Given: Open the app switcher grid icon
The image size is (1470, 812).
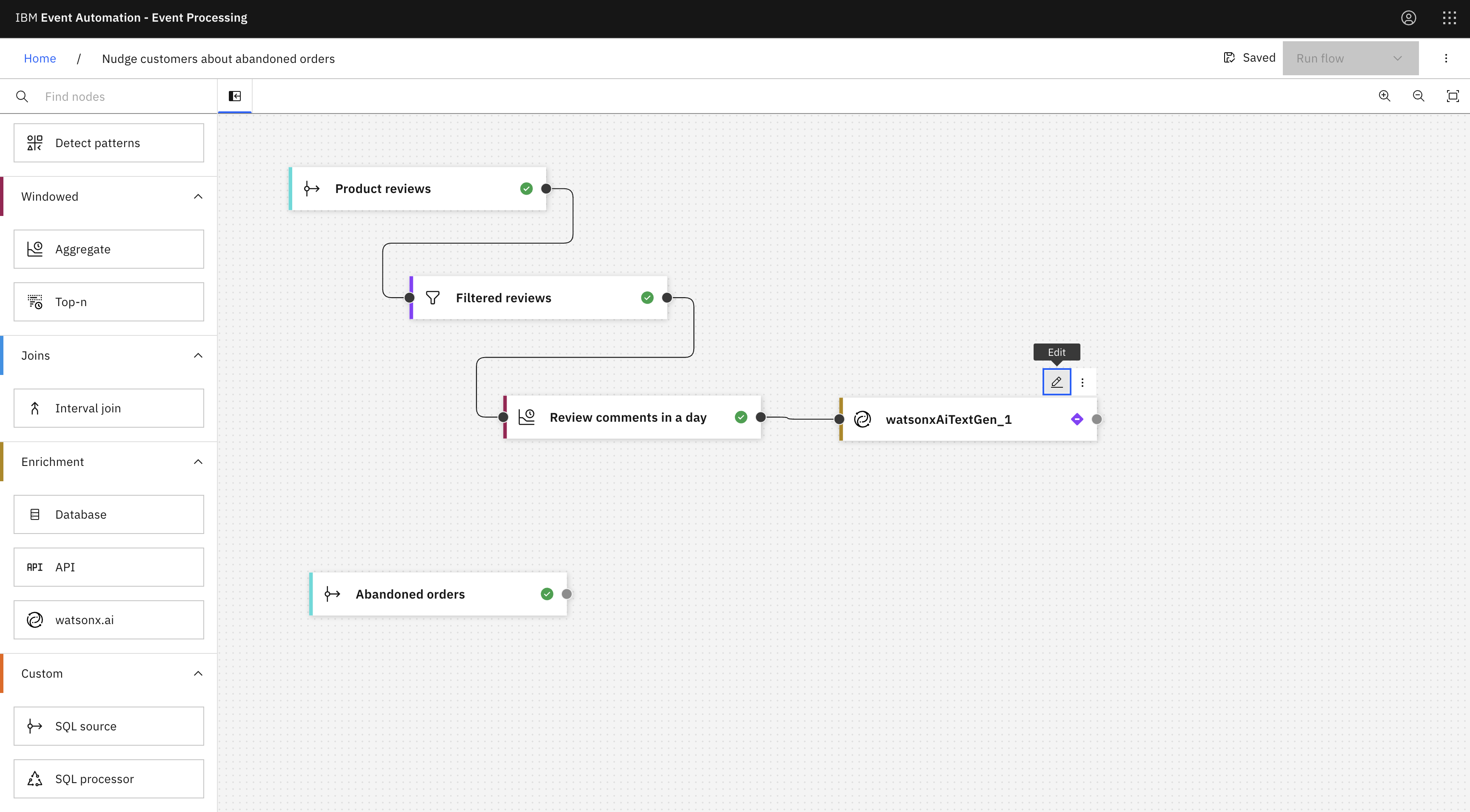Looking at the screenshot, I should (1450, 18).
